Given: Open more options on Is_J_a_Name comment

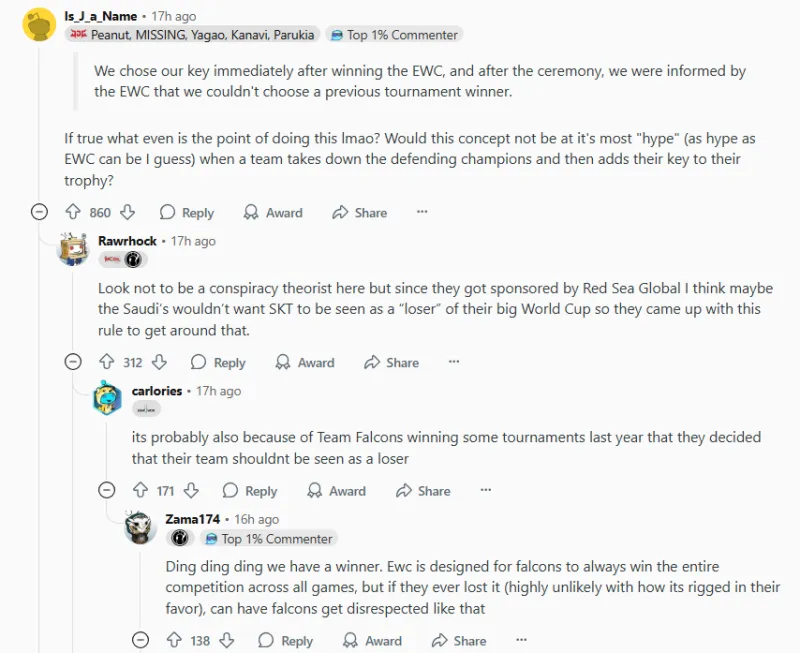Looking at the screenshot, I should [x=422, y=212].
